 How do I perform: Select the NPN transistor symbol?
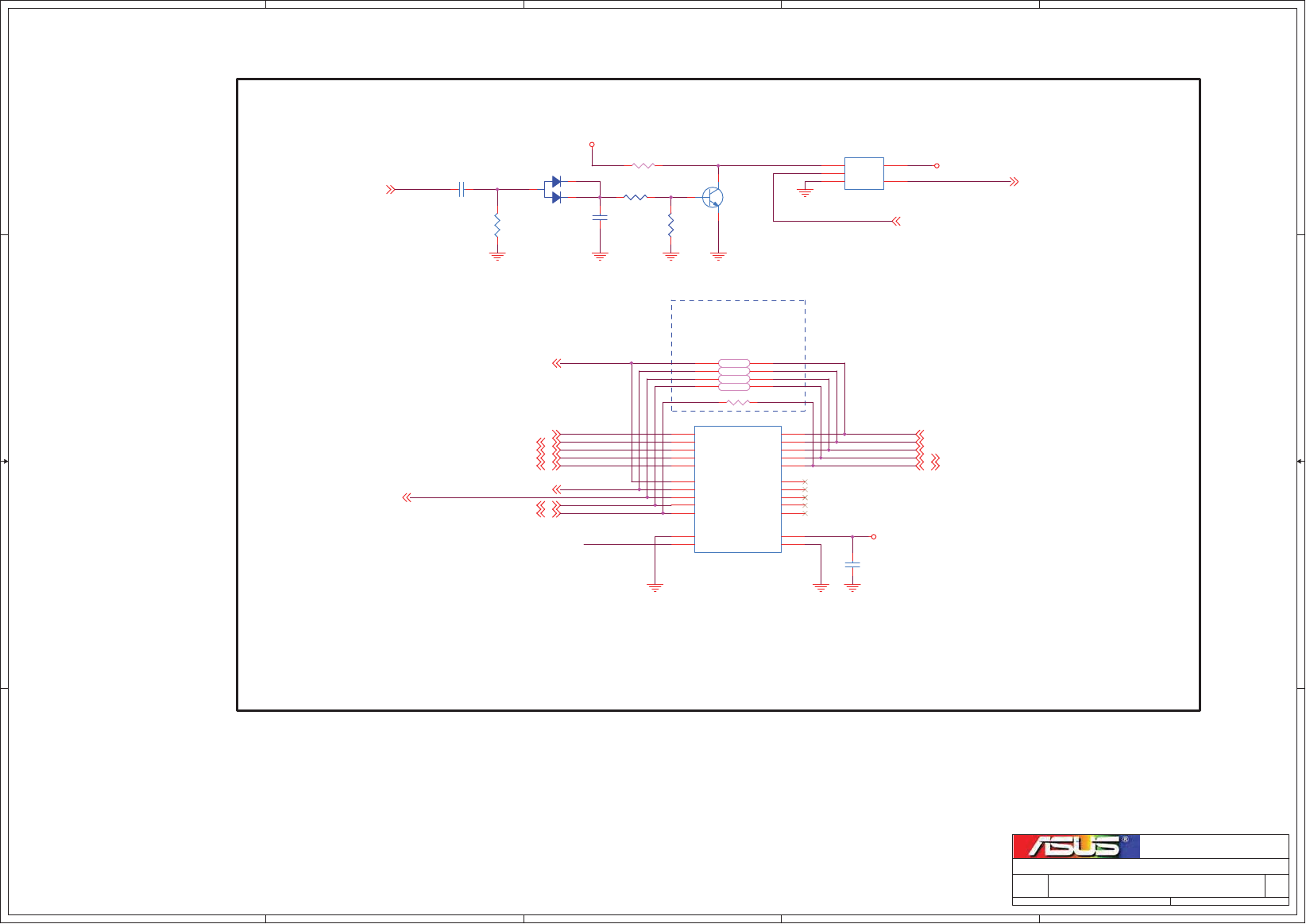[x=713, y=197]
